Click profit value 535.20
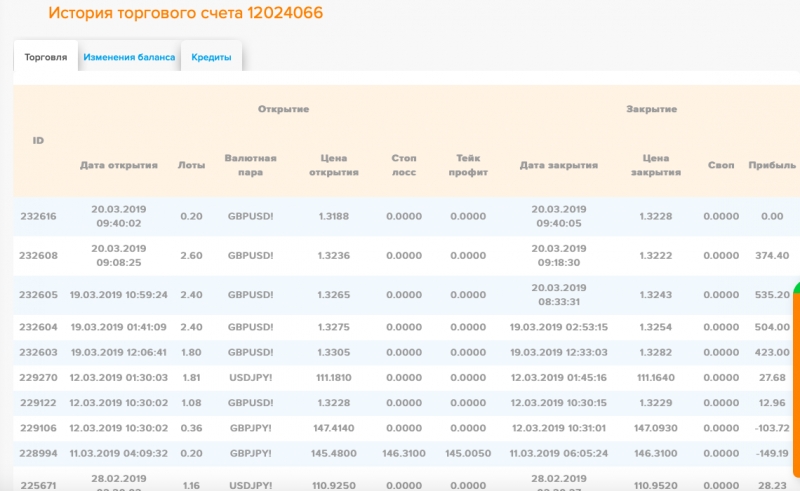 pyautogui.click(x=772, y=294)
